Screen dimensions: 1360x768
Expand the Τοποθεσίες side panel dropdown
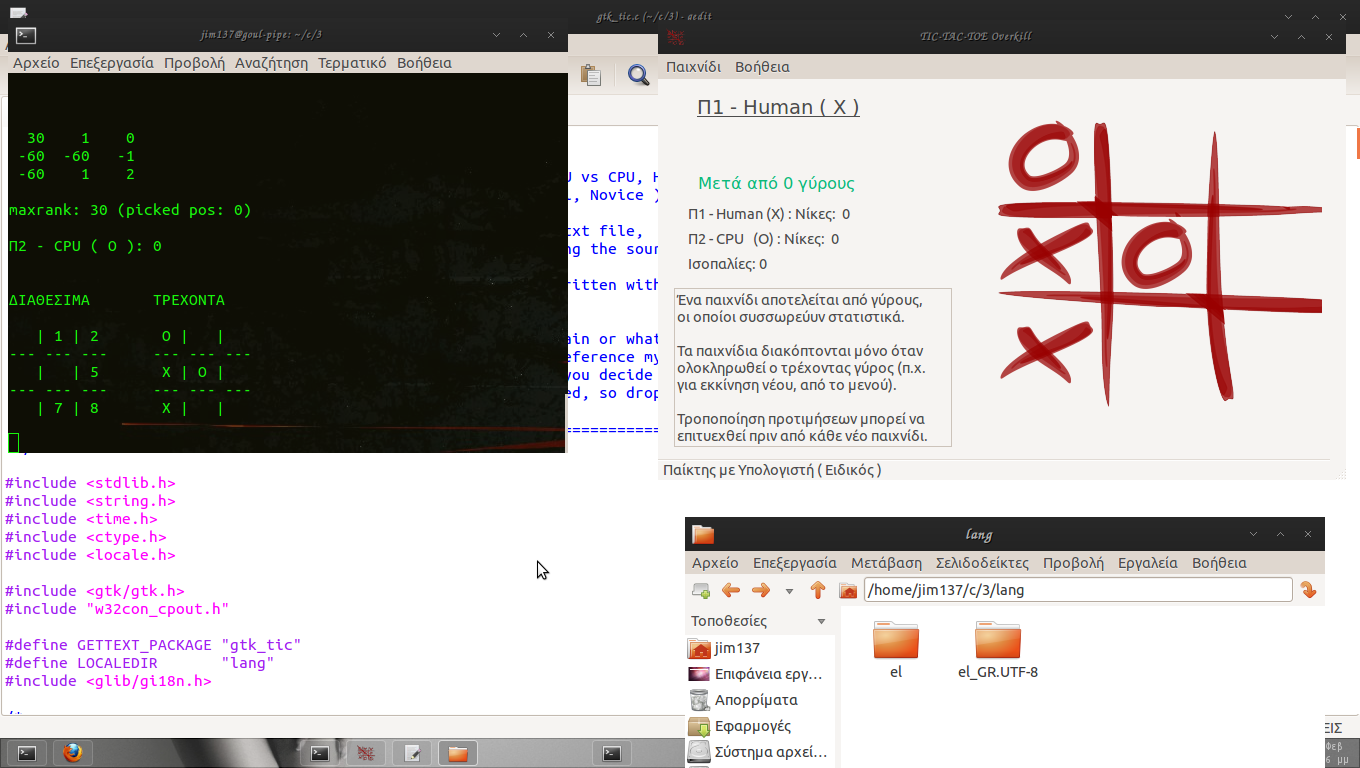click(x=822, y=621)
